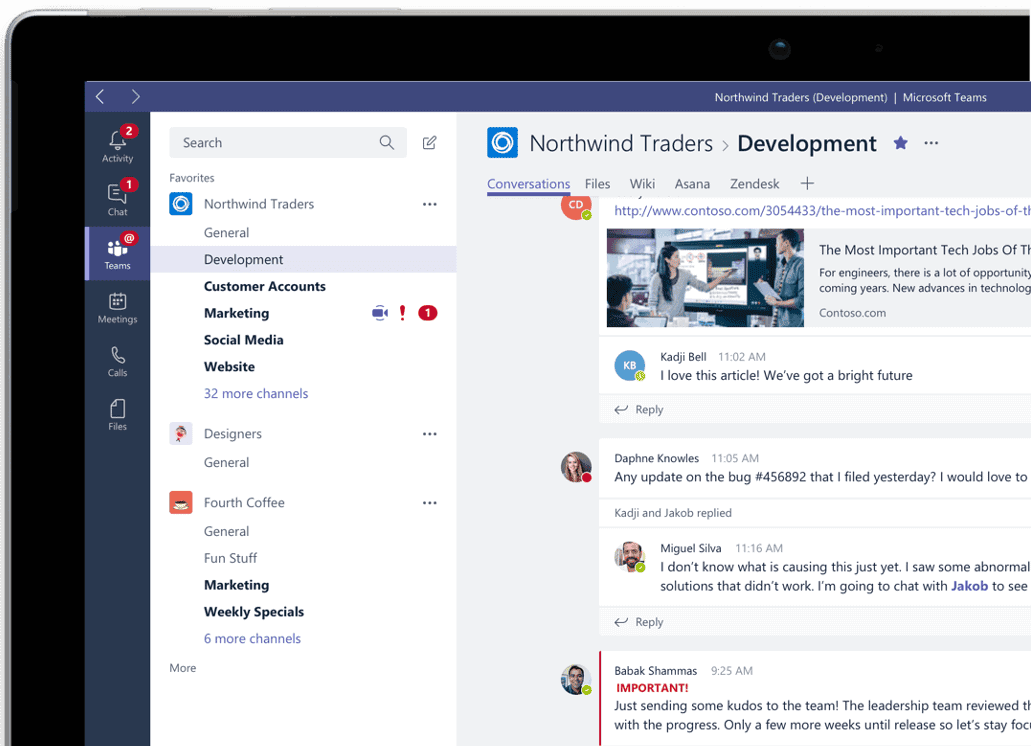Viewport: 1031px width, 746px height.
Task: Click Daphne Knowles' profile picture
Action: [576, 467]
